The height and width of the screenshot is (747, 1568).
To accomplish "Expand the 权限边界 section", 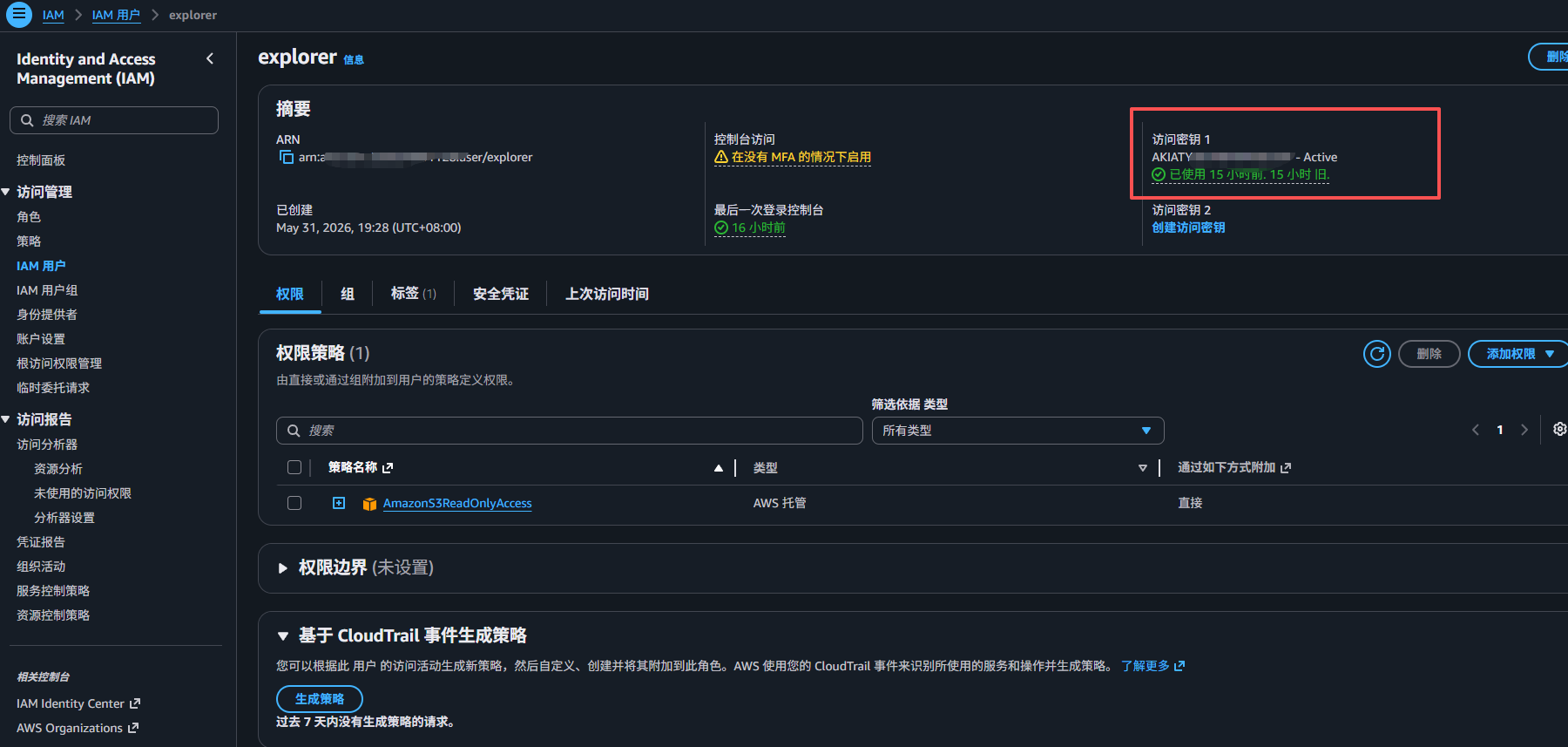I will click(x=282, y=568).
